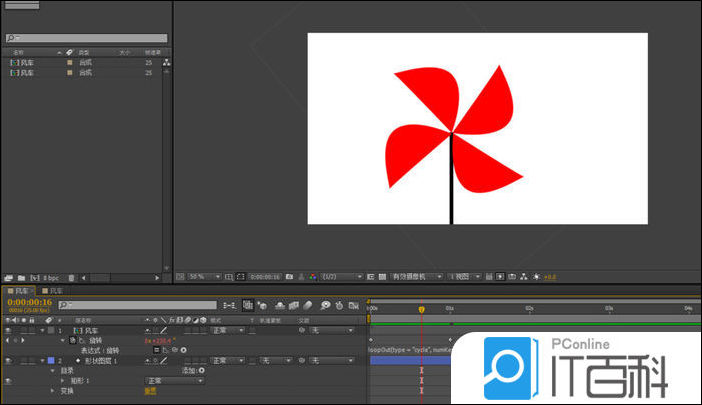Screen dimensions: 702x405
Task: Click the graph editor icon in timeline header
Action: coord(353,305)
